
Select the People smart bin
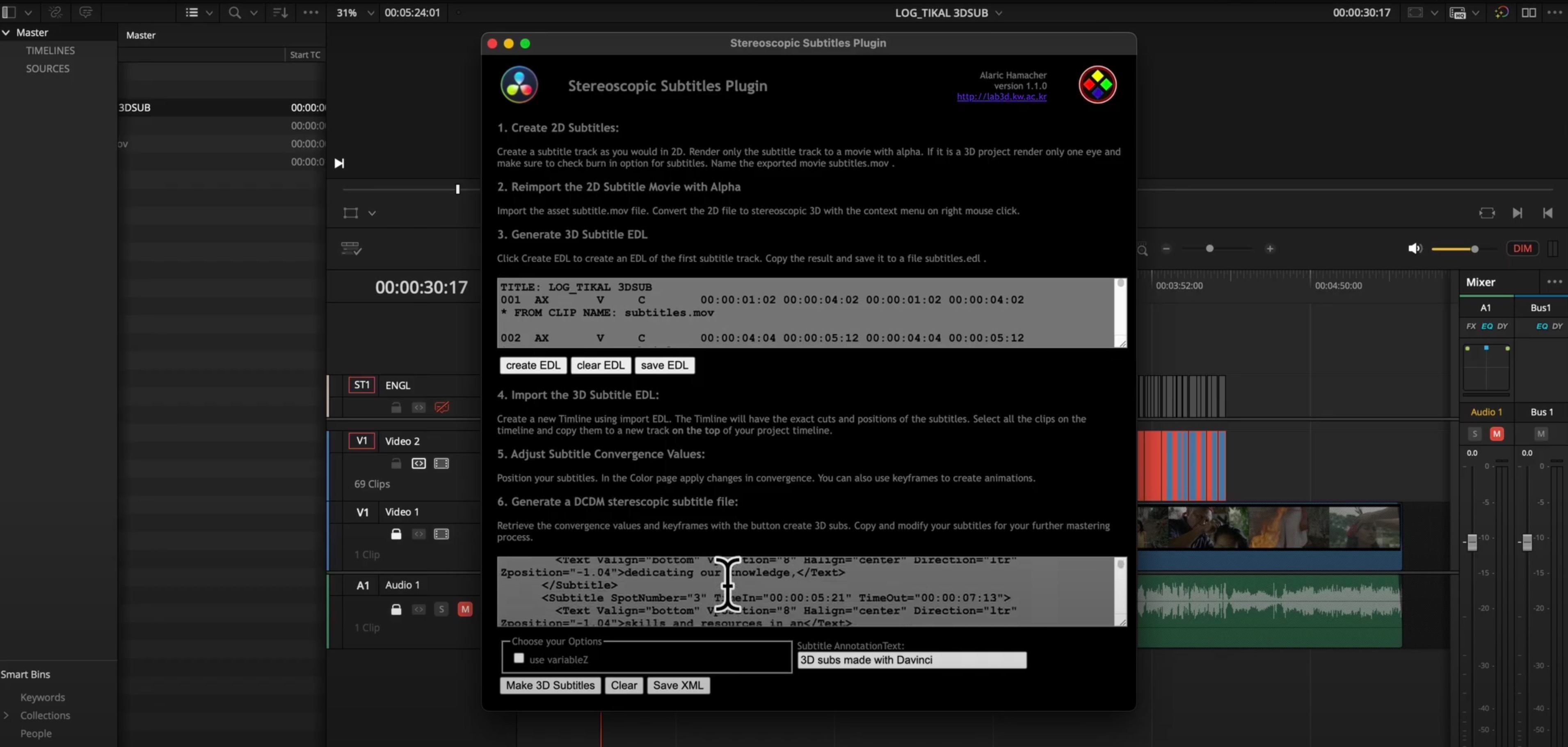(x=36, y=733)
